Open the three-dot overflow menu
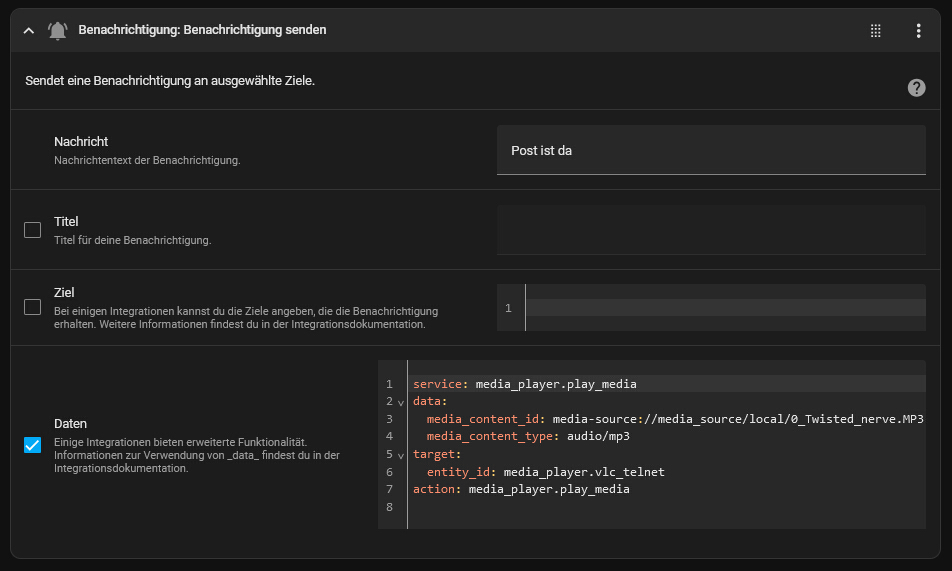This screenshot has width=952, height=571. click(x=918, y=31)
